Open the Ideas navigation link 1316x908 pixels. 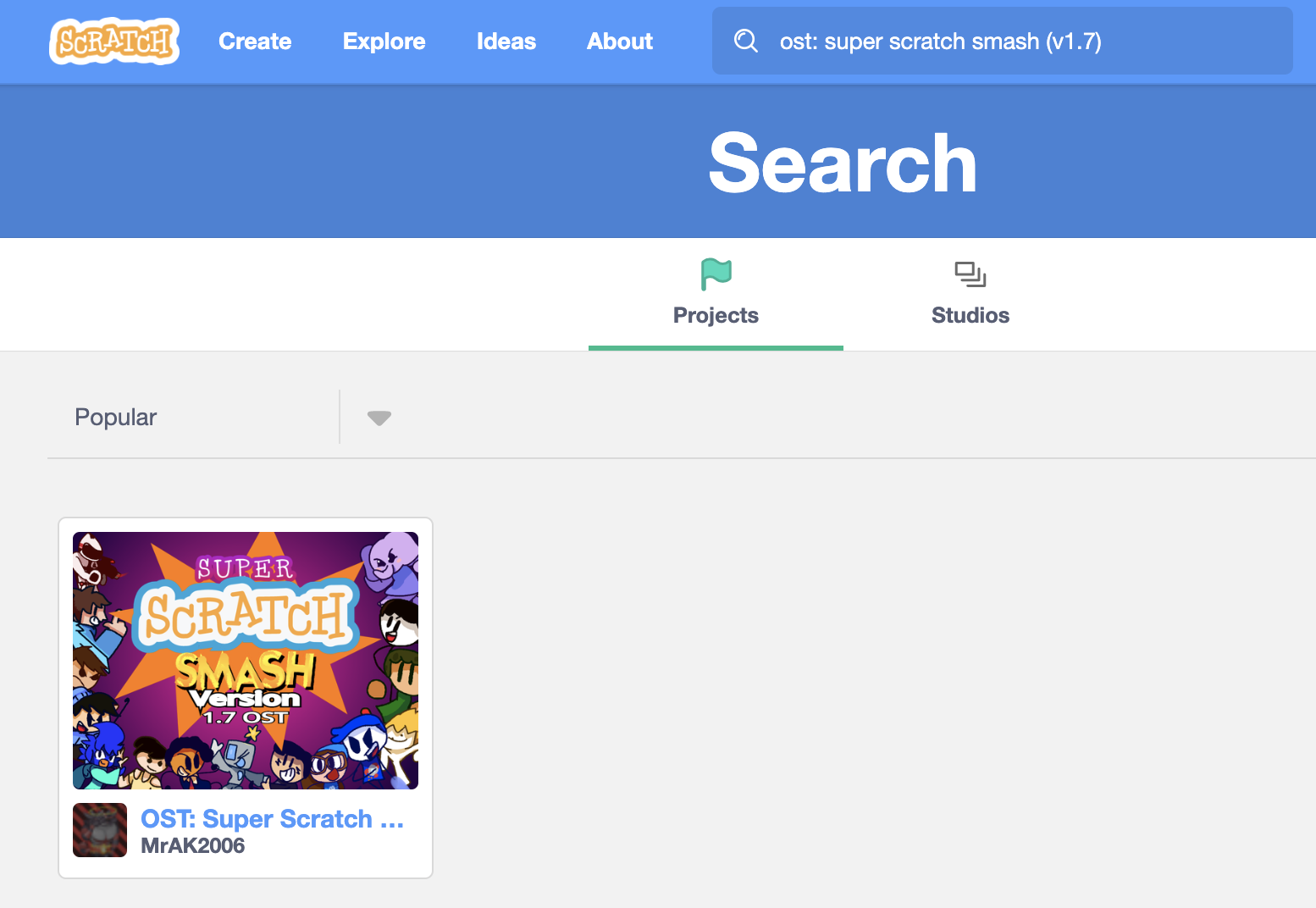[x=506, y=42]
